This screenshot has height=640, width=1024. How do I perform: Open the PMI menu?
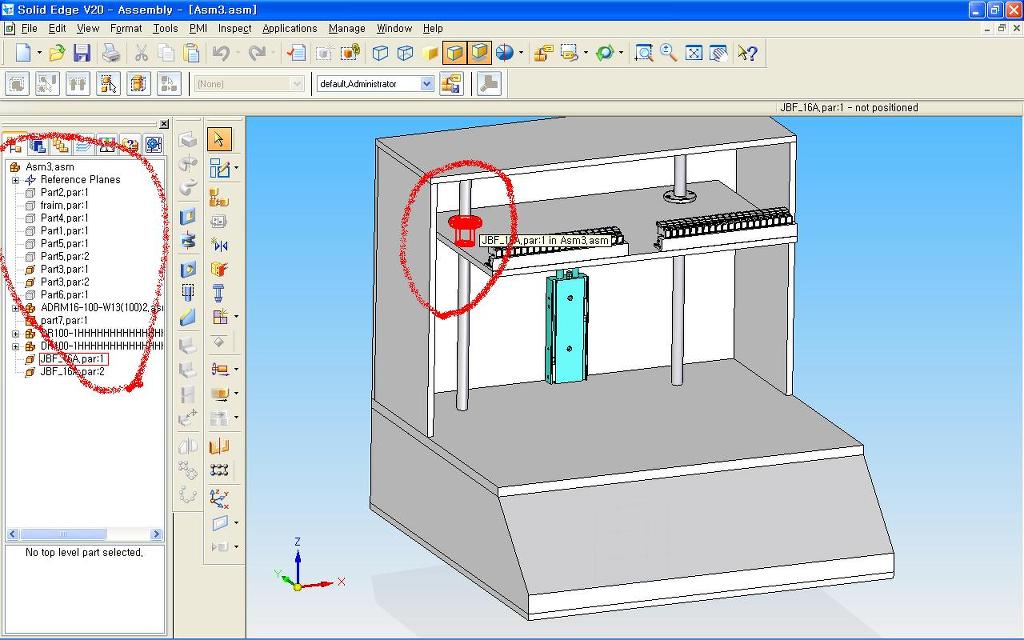[x=198, y=28]
